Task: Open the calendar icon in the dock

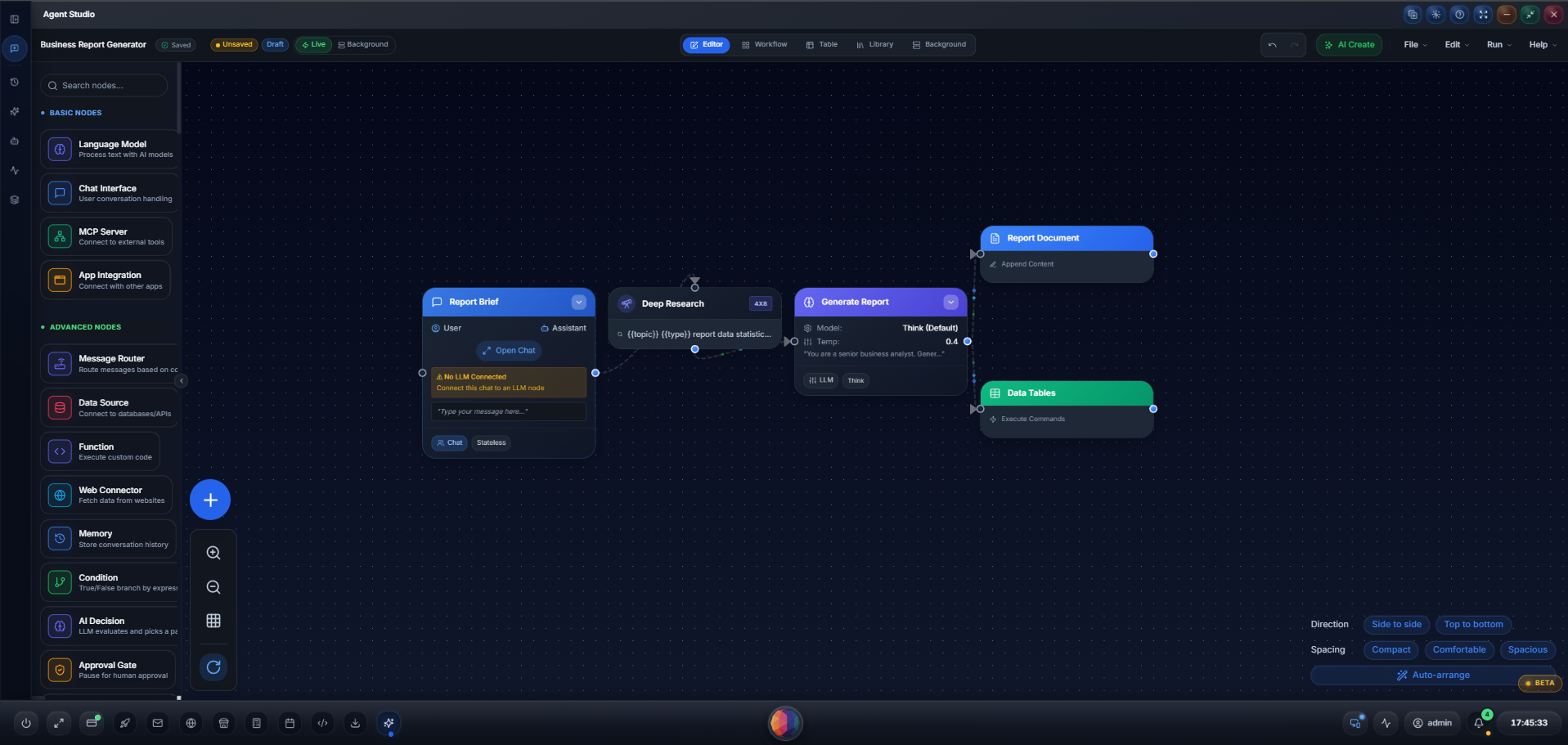Action: pos(290,723)
